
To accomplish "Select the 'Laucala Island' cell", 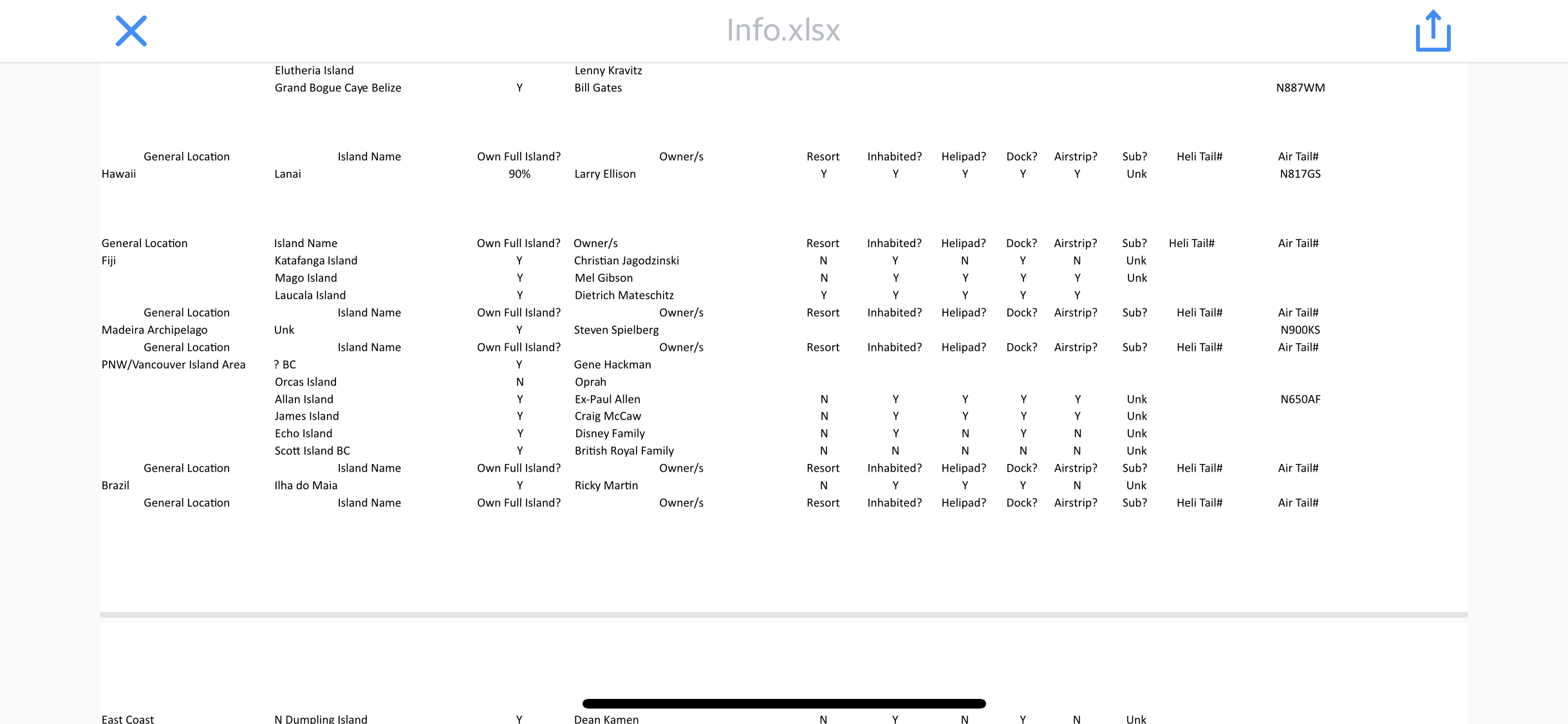I will pyautogui.click(x=310, y=295).
